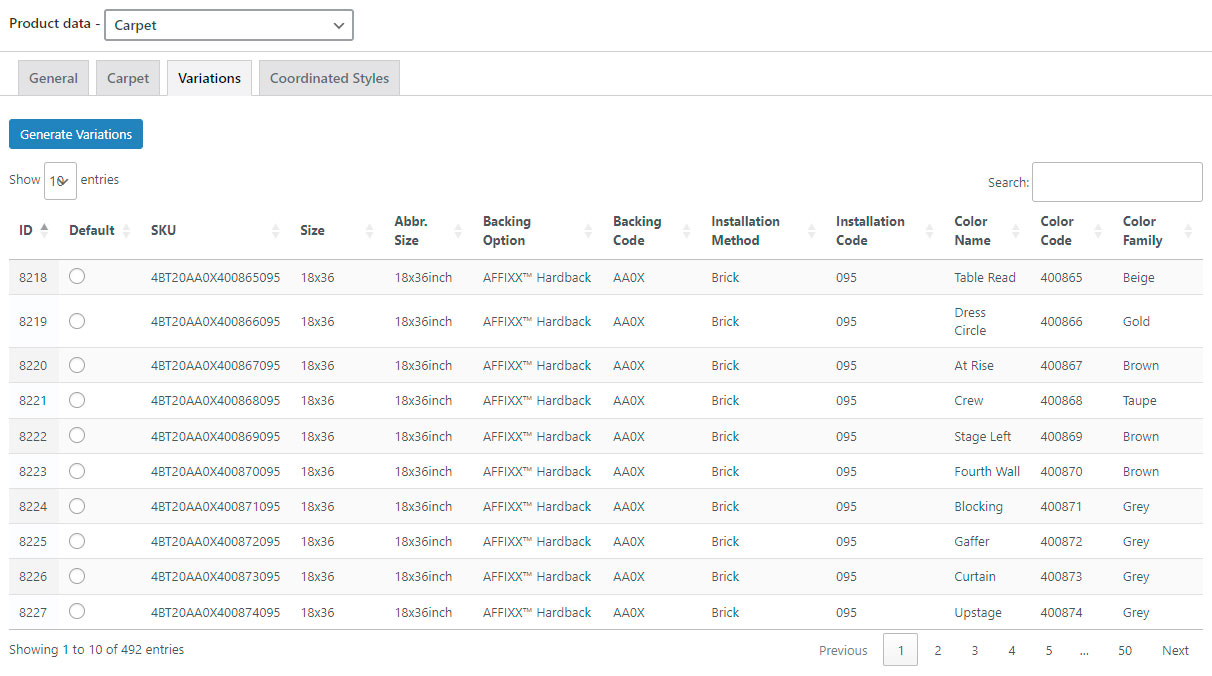Sort by Backing Option column arrows
This screenshot has width=1212, height=676.
(588, 231)
